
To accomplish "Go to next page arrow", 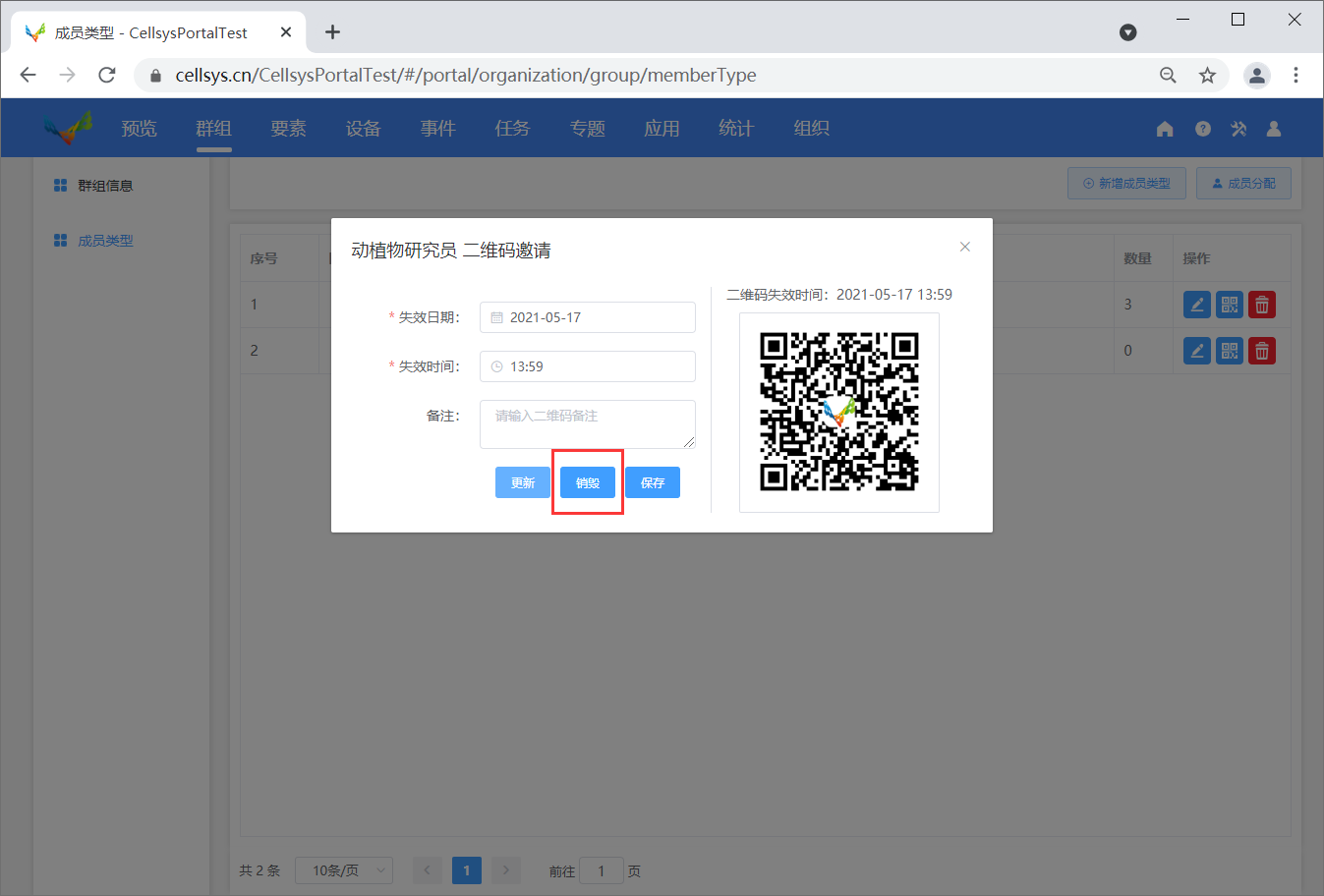I will point(505,870).
